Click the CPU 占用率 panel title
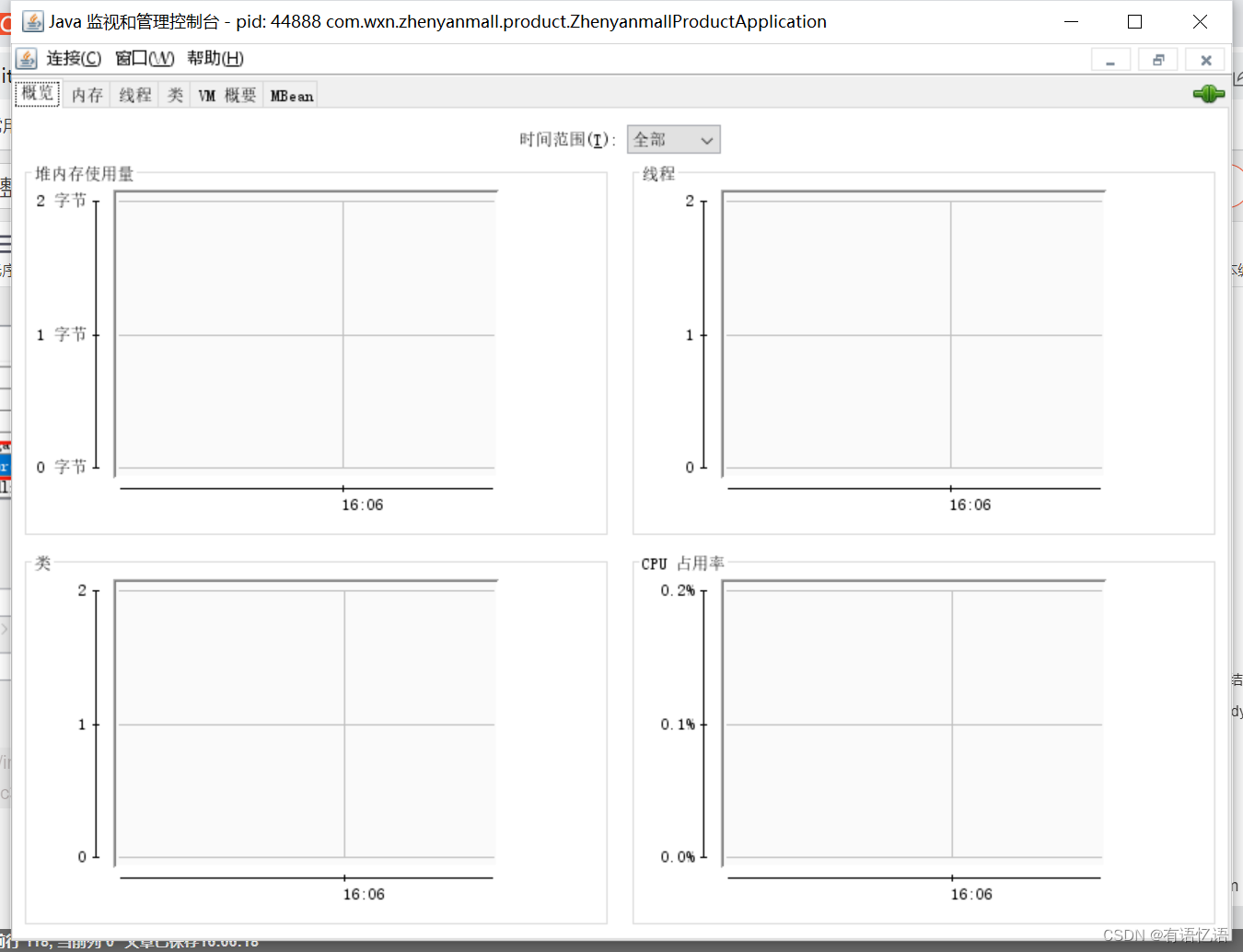The width and height of the screenshot is (1243, 952). coord(683,563)
